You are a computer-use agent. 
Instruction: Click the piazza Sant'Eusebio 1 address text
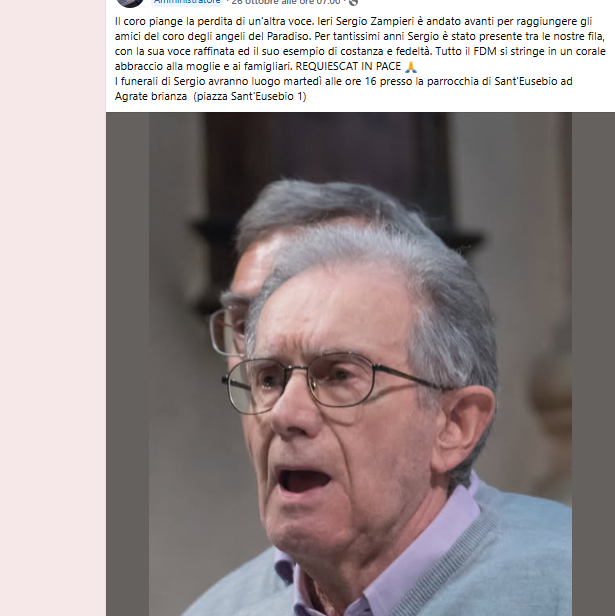[x=250, y=97]
